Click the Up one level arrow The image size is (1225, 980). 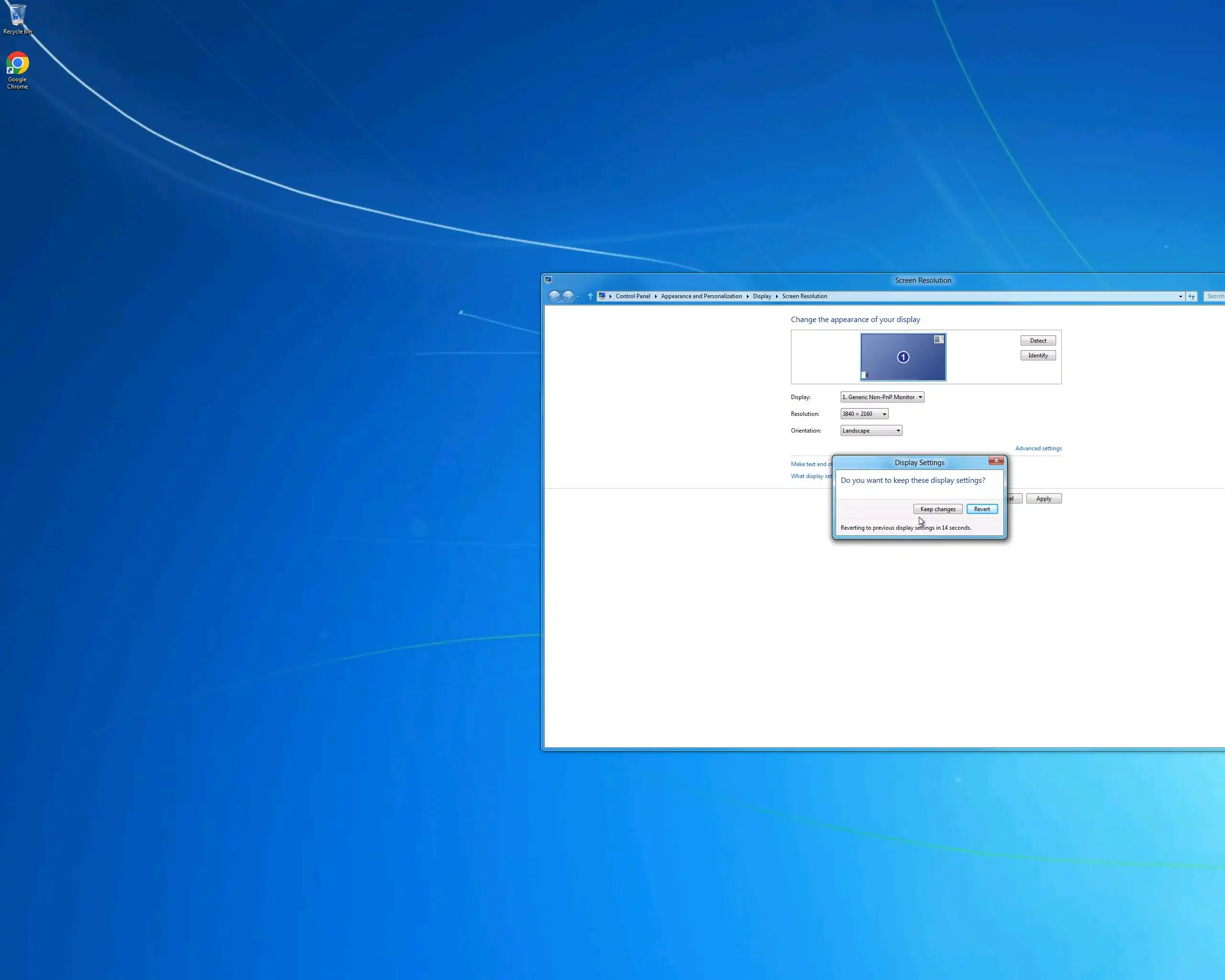pyautogui.click(x=590, y=296)
